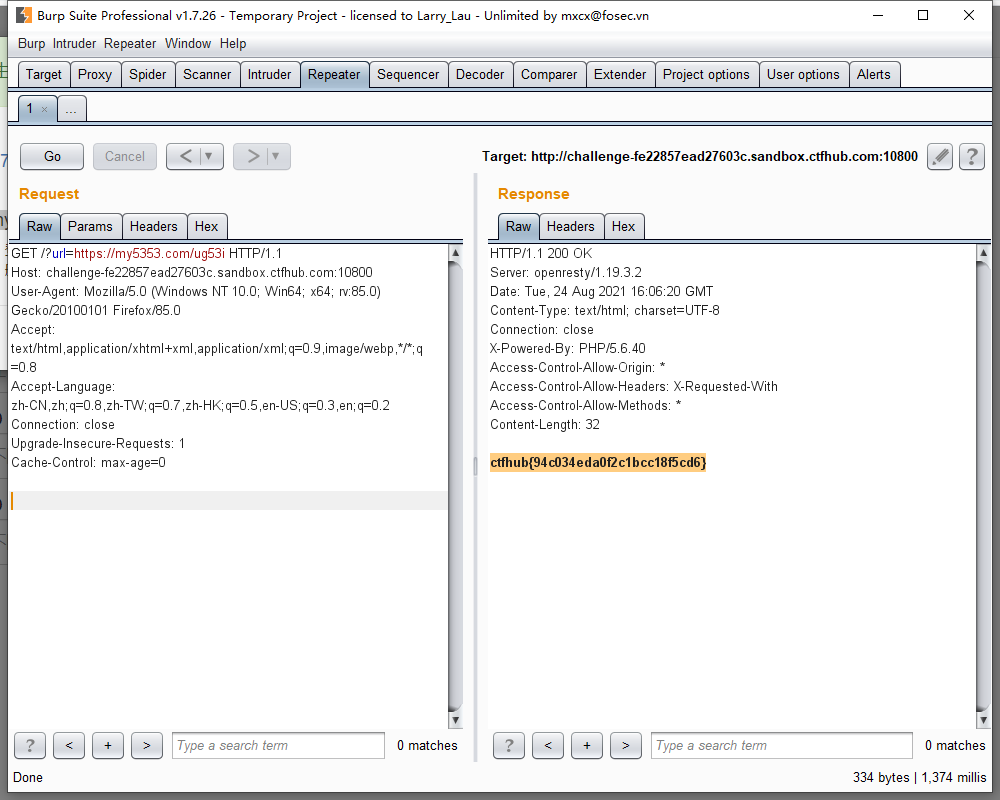Screen dimensions: 1000x800
Task: Click the vertical splitter handle between panes
Action: click(x=475, y=466)
